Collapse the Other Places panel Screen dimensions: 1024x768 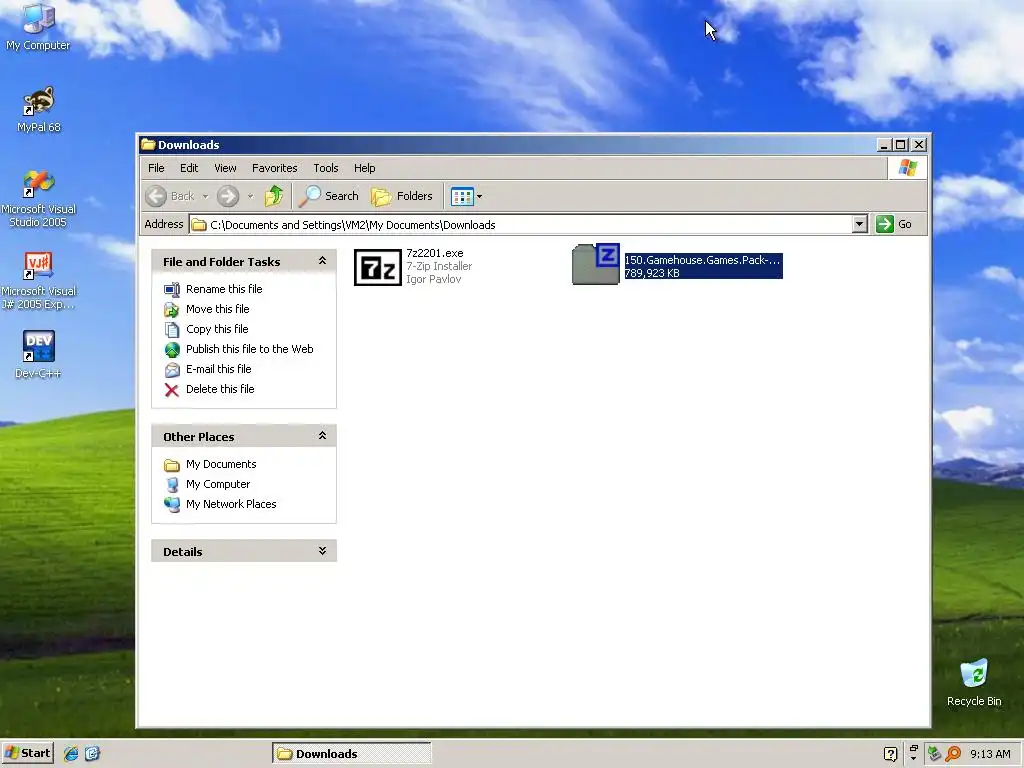click(x=322, y=436)
